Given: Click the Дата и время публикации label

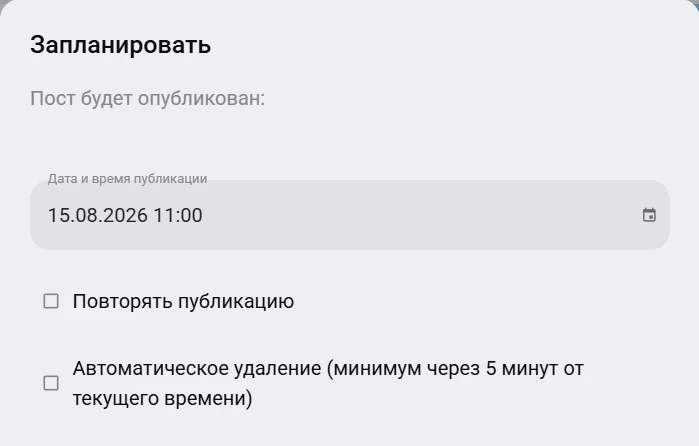Looking at the screenshot, I should click(127, 178).
